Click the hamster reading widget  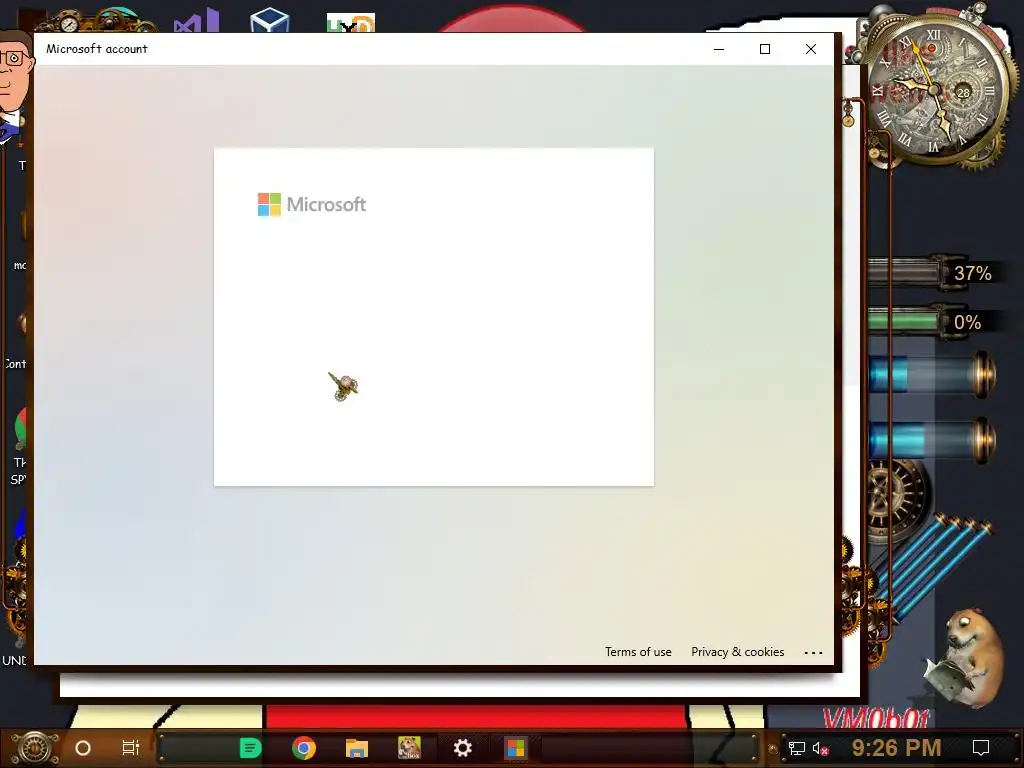964,658
